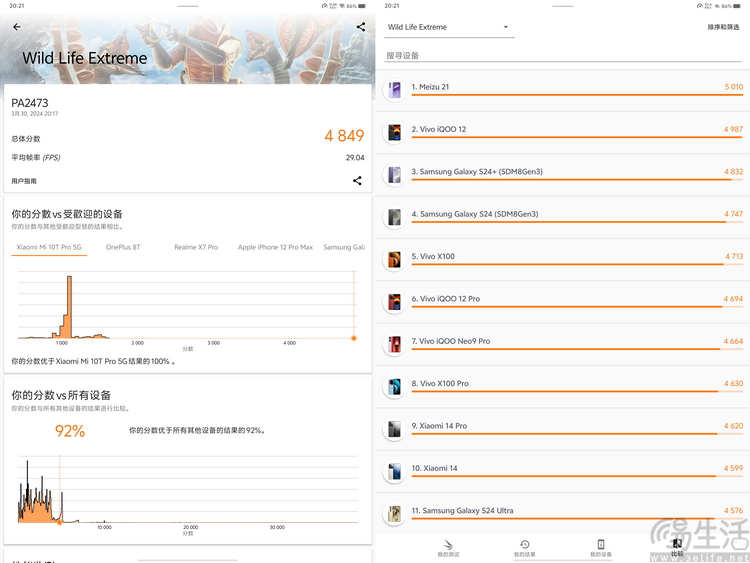Open Samsung Galaxy S24+ device thumbnail

tap(394, 175)
